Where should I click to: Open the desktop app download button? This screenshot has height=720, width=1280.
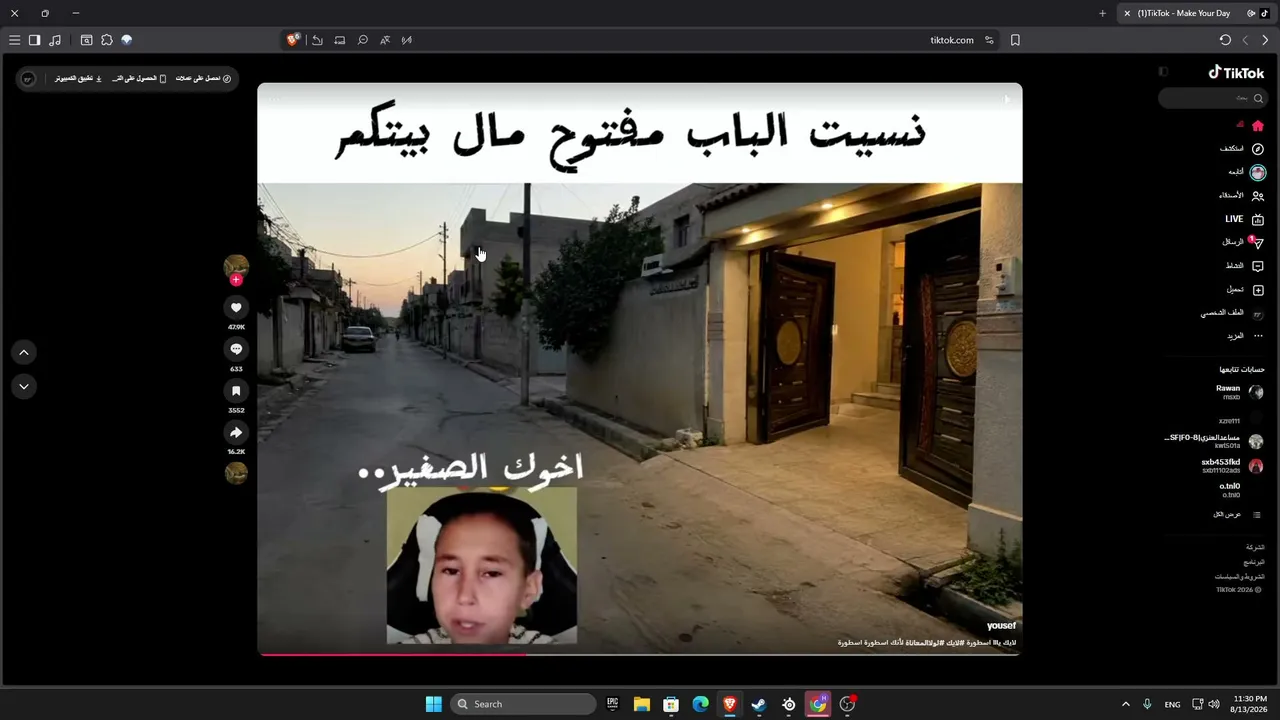point(78,78)
